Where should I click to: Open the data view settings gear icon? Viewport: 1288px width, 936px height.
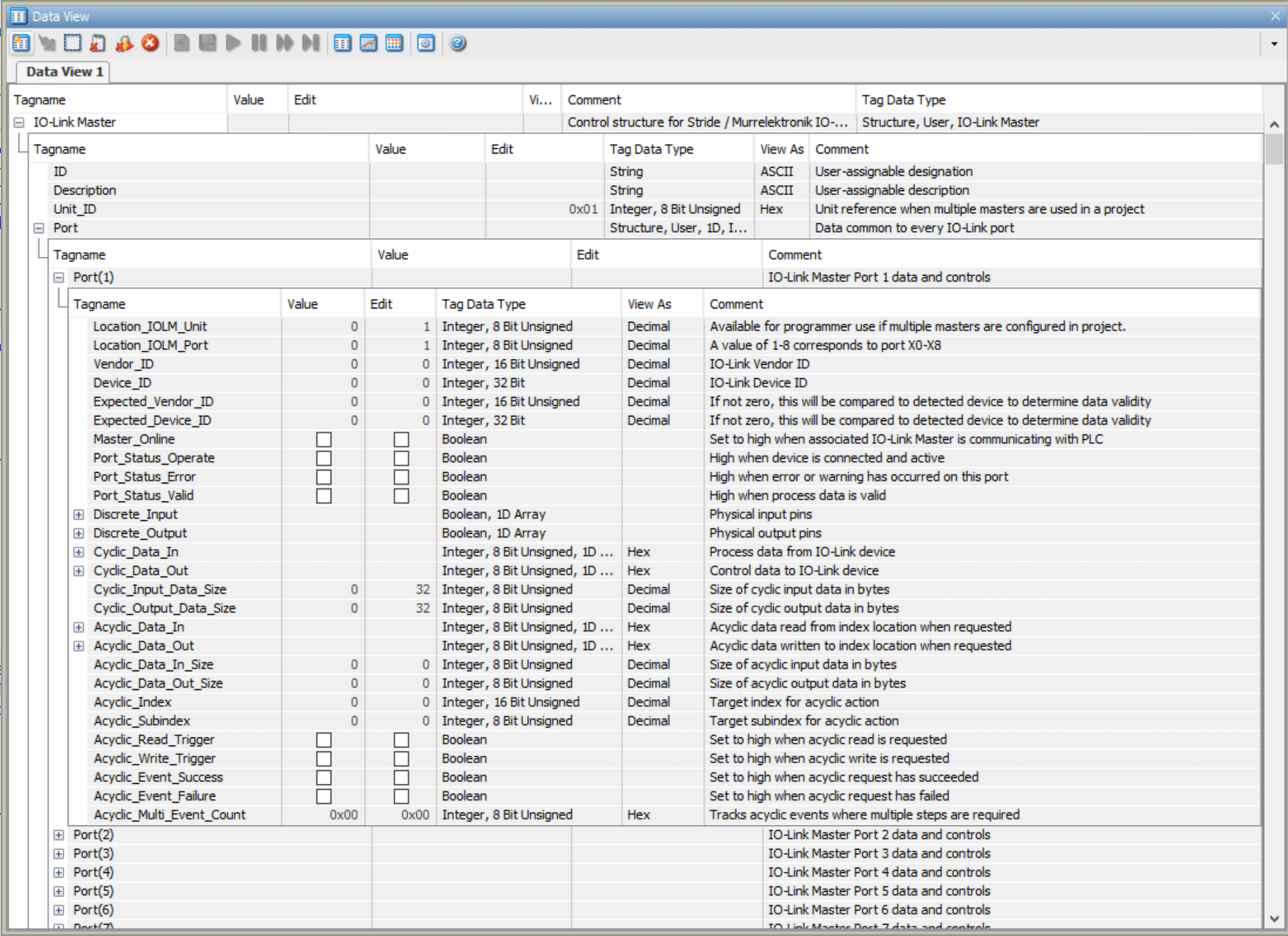tap(426, 44)
